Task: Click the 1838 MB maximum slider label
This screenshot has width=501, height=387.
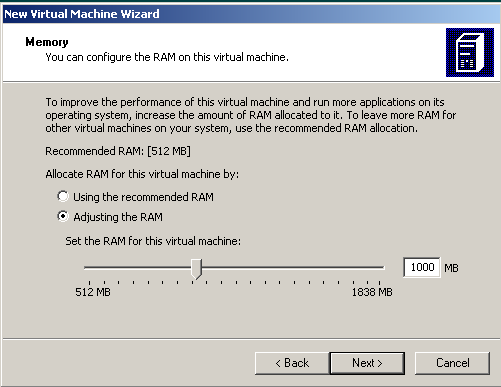Action: point(372,292)
